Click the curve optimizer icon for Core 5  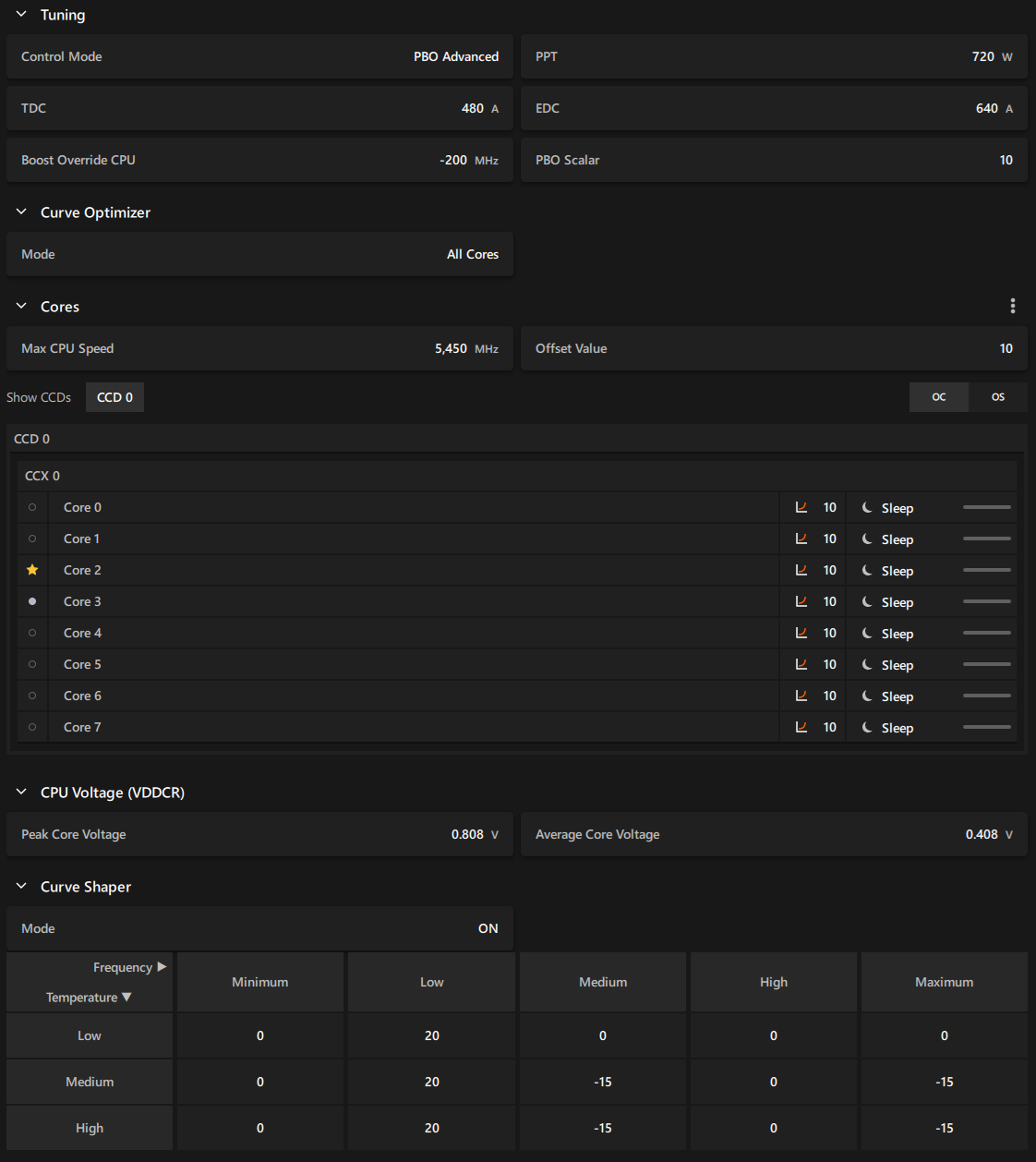point(801,664)
